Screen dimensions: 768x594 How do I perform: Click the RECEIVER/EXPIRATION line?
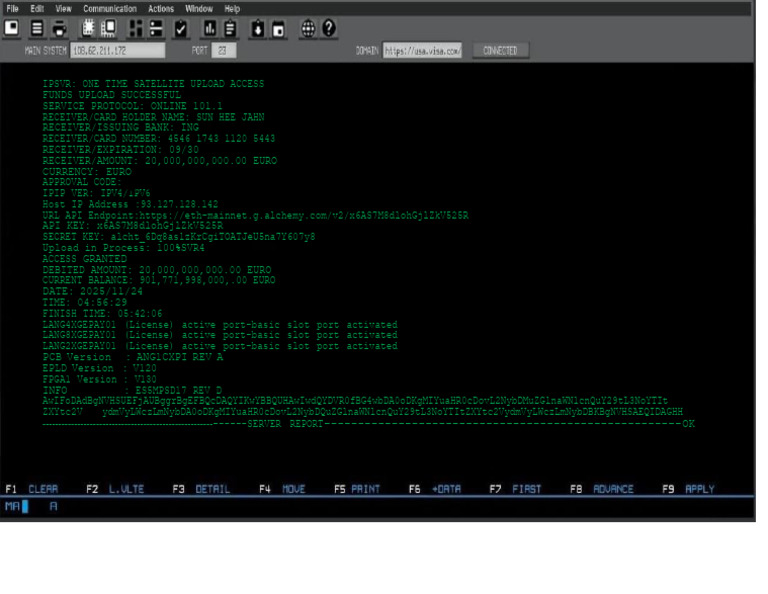[x=120, y=149]
